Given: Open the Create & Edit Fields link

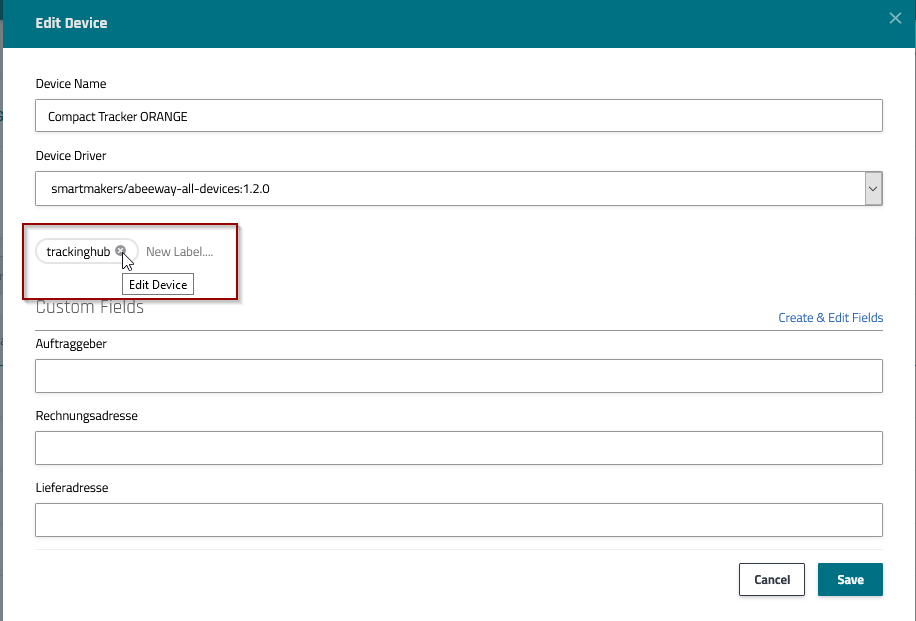Looking at the screenshot, I should (x=830, y=318).
